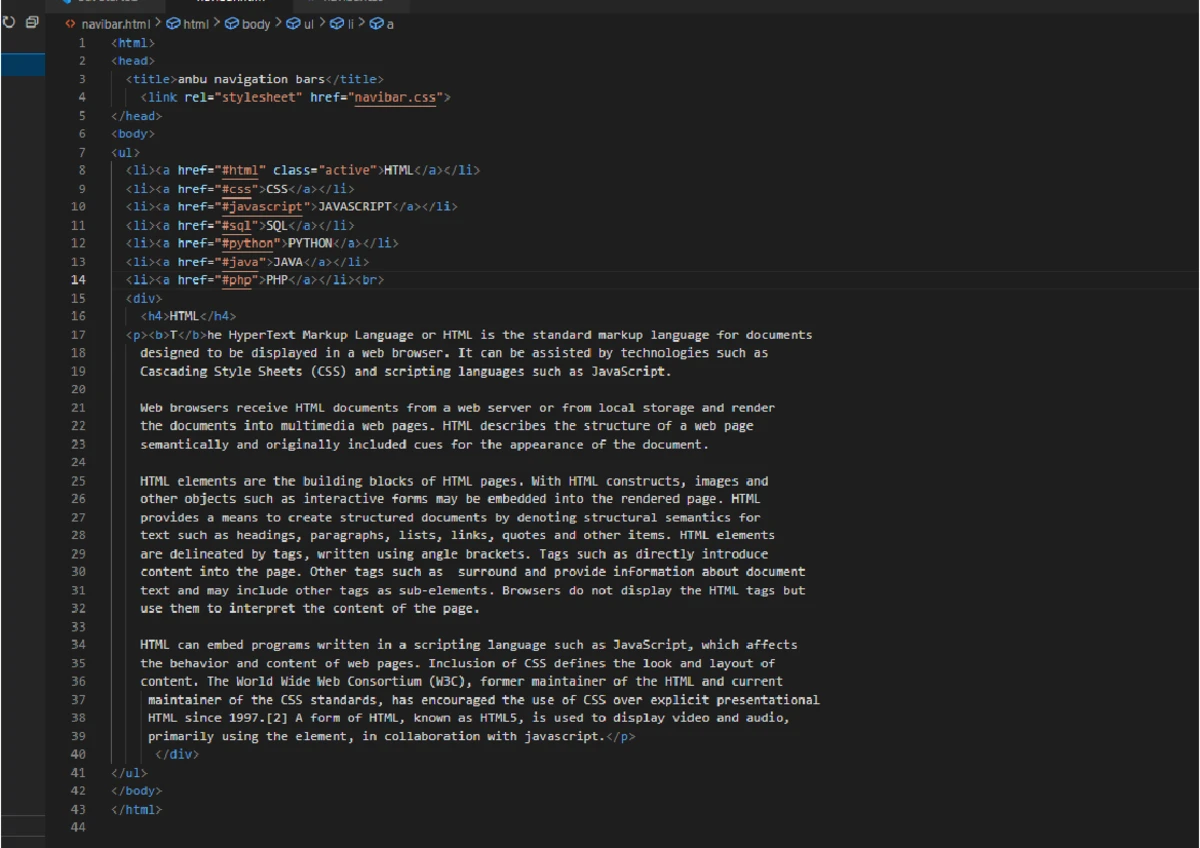The width and height of the screenshot is (1200, 848).
Task: Click the closing </html> tag on line 43
Action: [x=137, y=809]
